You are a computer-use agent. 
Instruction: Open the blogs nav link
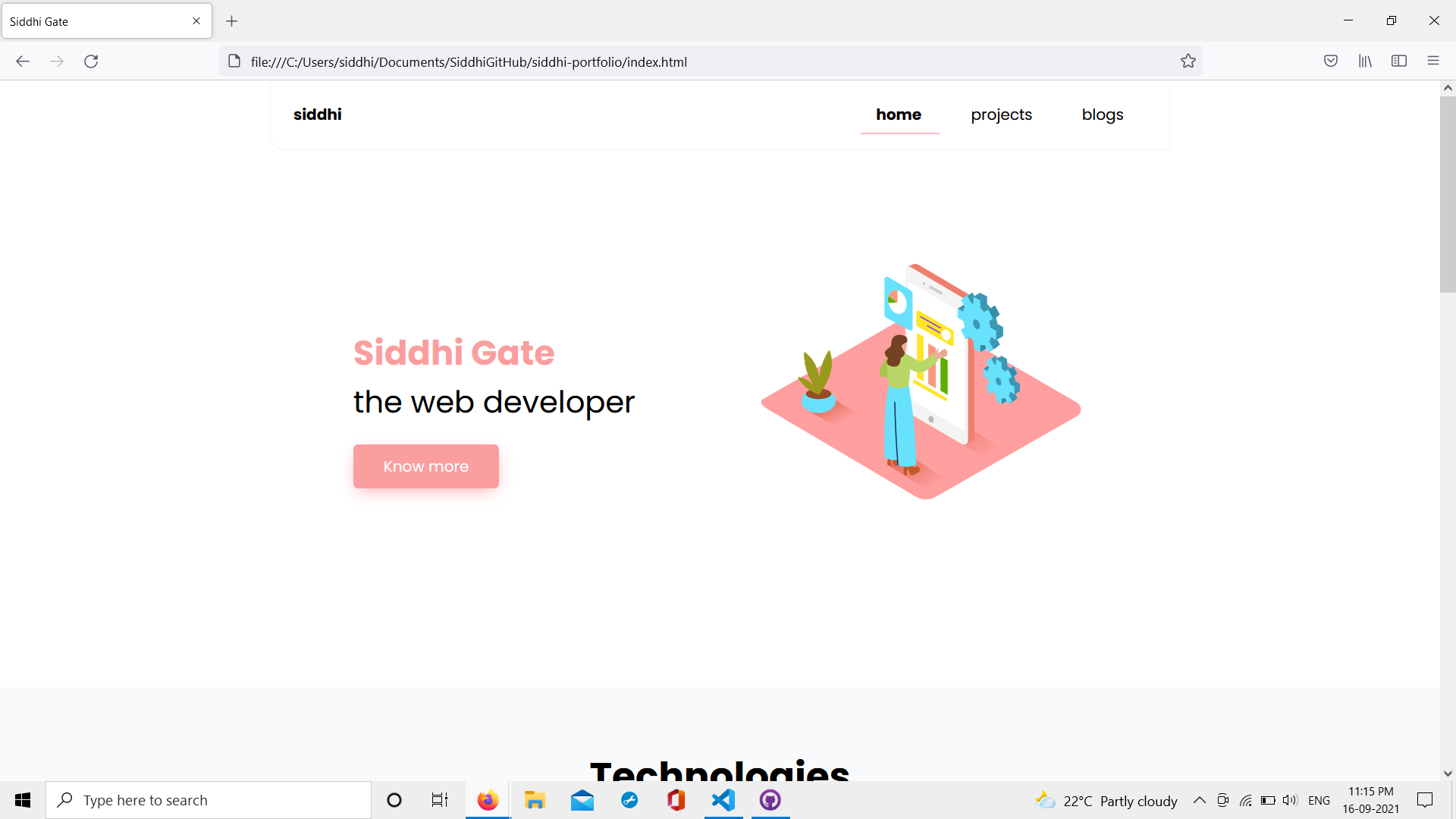(1102, 115)
